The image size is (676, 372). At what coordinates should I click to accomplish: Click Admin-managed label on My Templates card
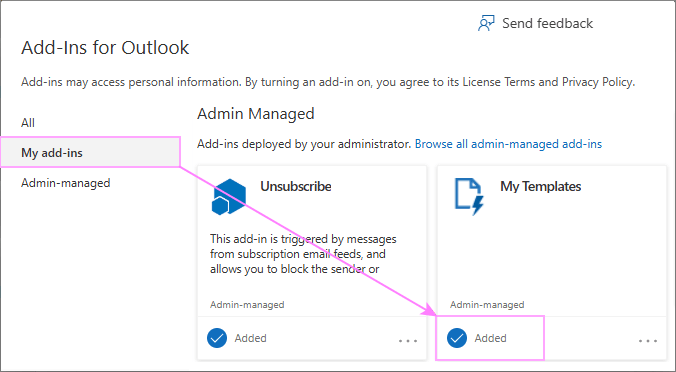[x=487, y=305]
